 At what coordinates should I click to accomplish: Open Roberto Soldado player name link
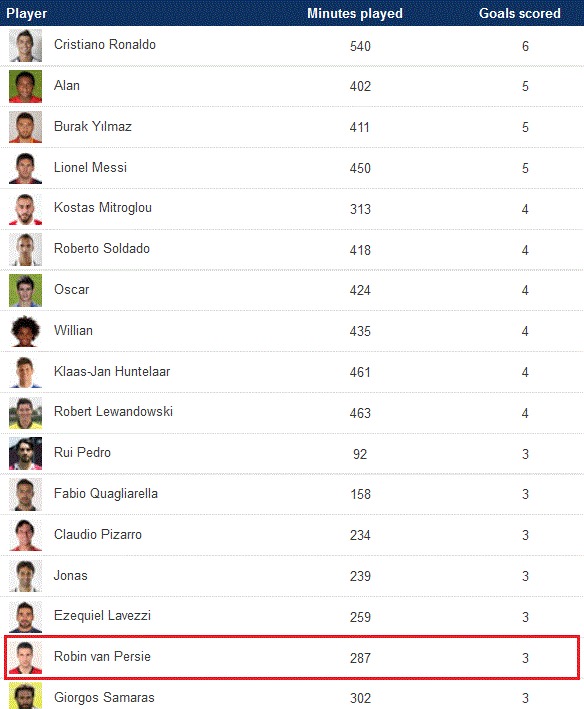(x=102, y=249)
